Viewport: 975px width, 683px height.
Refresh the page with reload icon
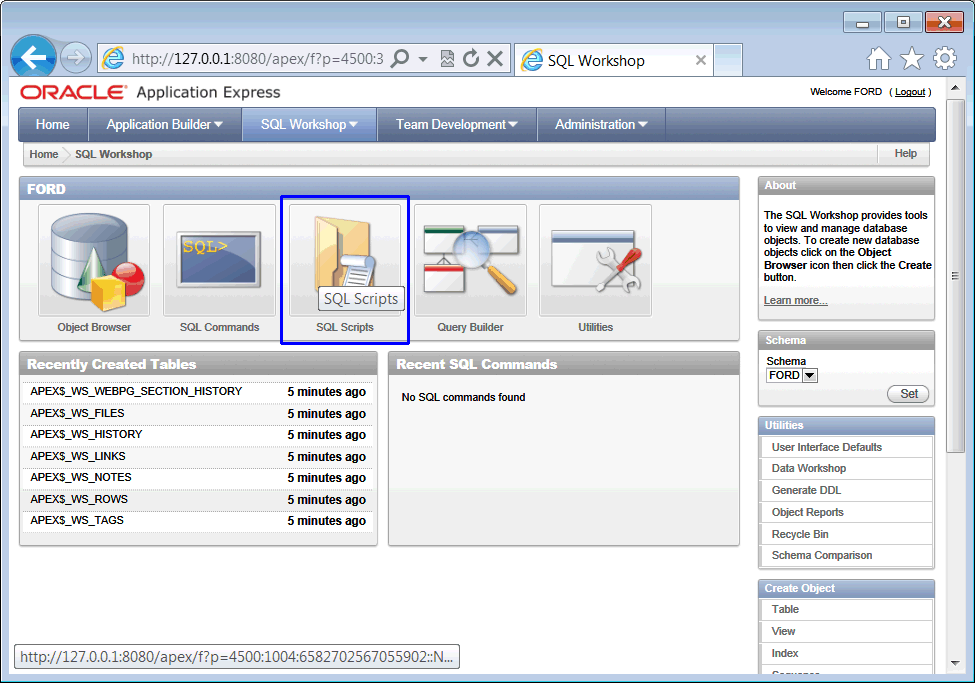click(x=471, y=58)
